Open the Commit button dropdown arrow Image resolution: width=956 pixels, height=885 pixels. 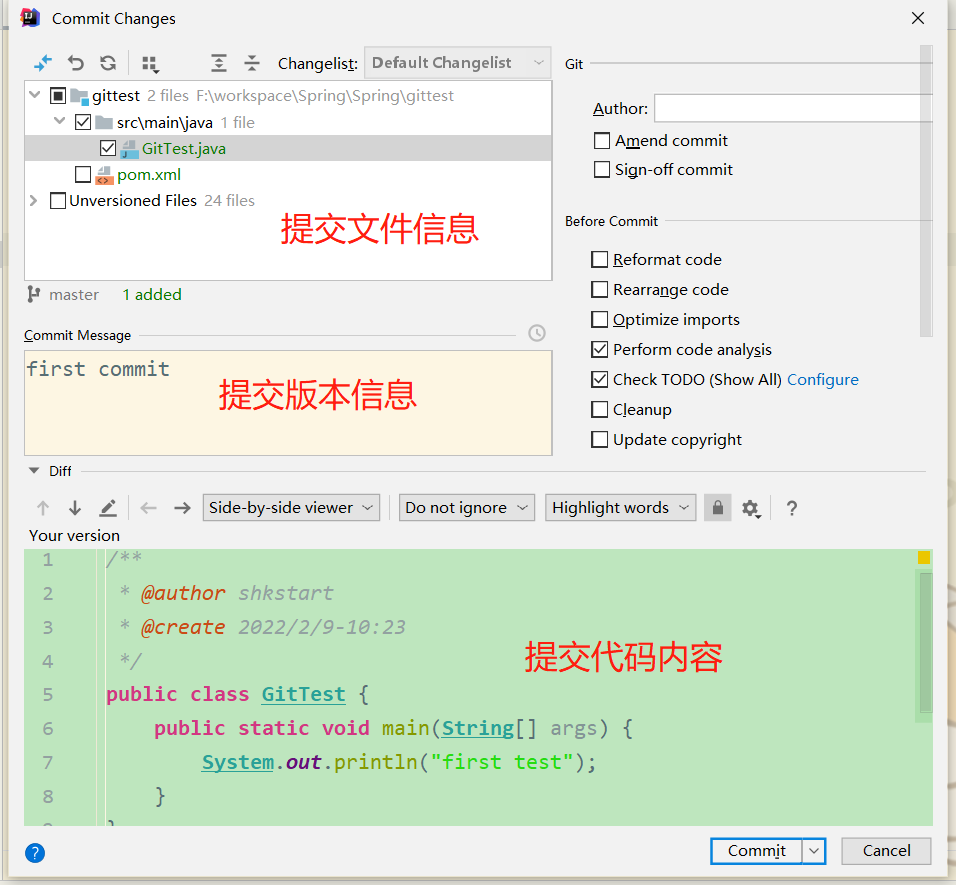814,851
